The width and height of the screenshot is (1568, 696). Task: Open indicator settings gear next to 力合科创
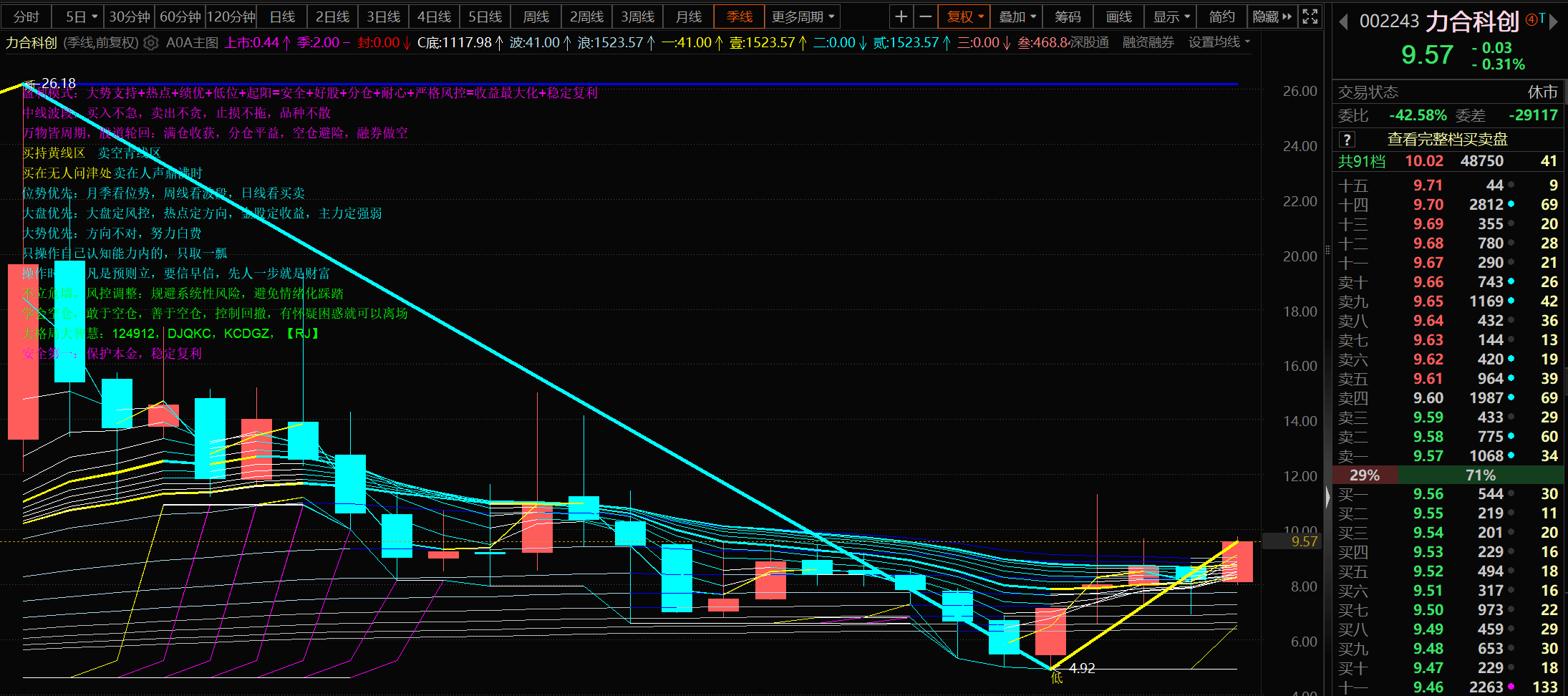(x=150, y=43)
